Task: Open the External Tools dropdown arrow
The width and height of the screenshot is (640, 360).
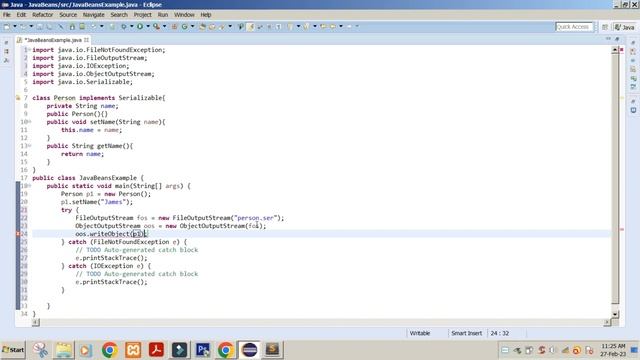Action: point(164,27)
